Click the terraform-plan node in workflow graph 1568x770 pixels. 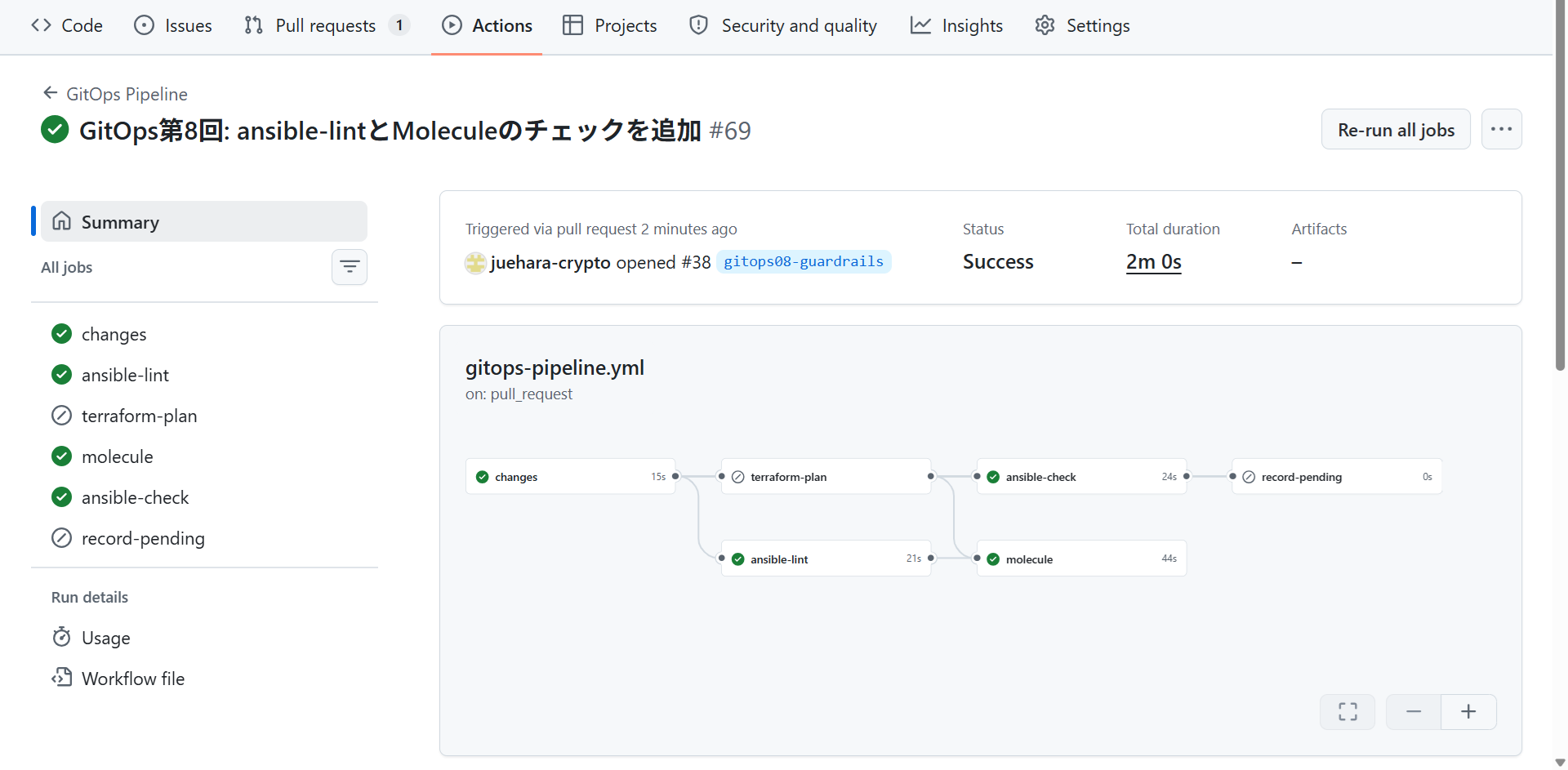click(826, 477)
